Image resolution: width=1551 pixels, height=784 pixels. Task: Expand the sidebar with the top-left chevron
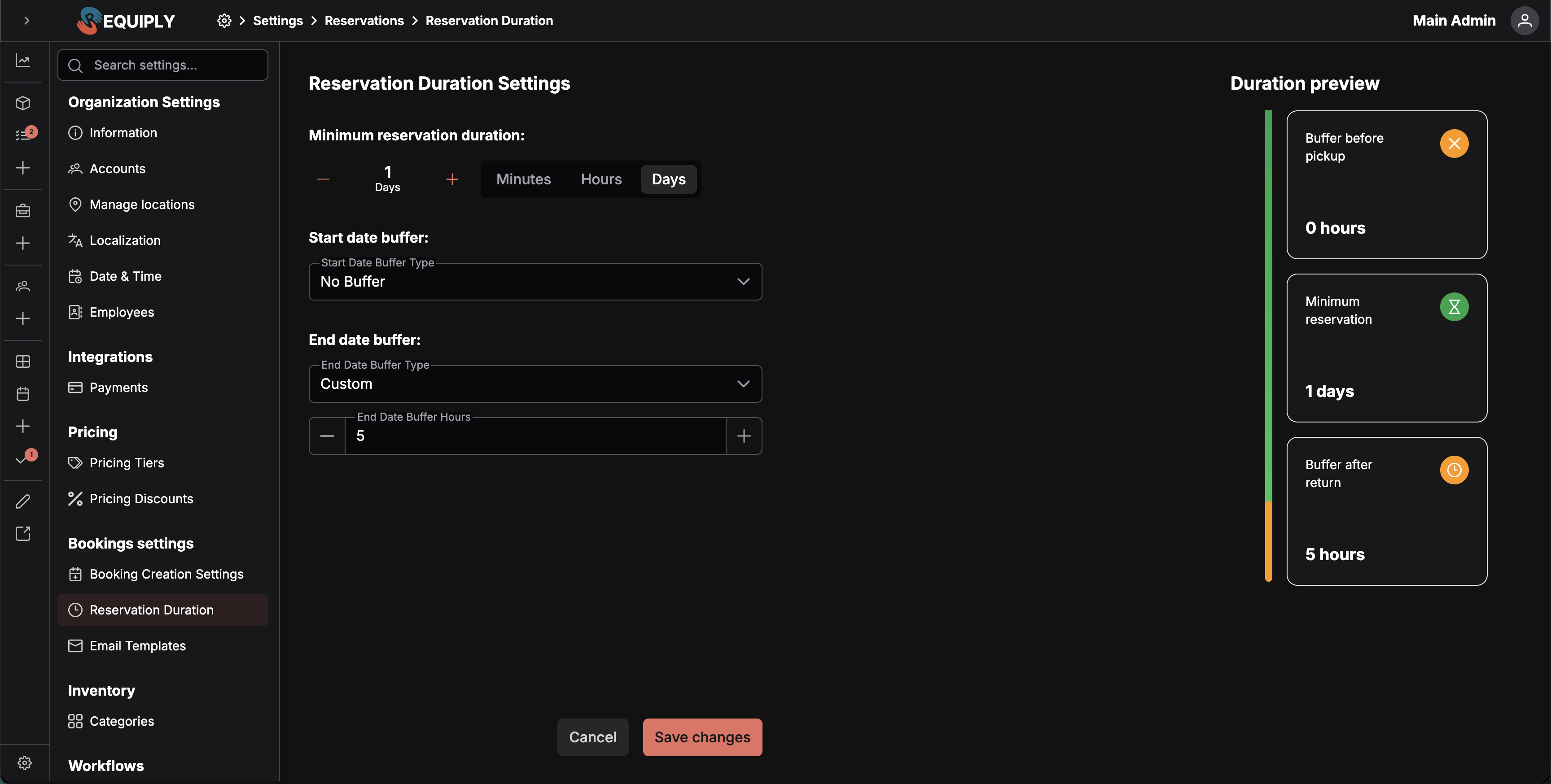26,21
